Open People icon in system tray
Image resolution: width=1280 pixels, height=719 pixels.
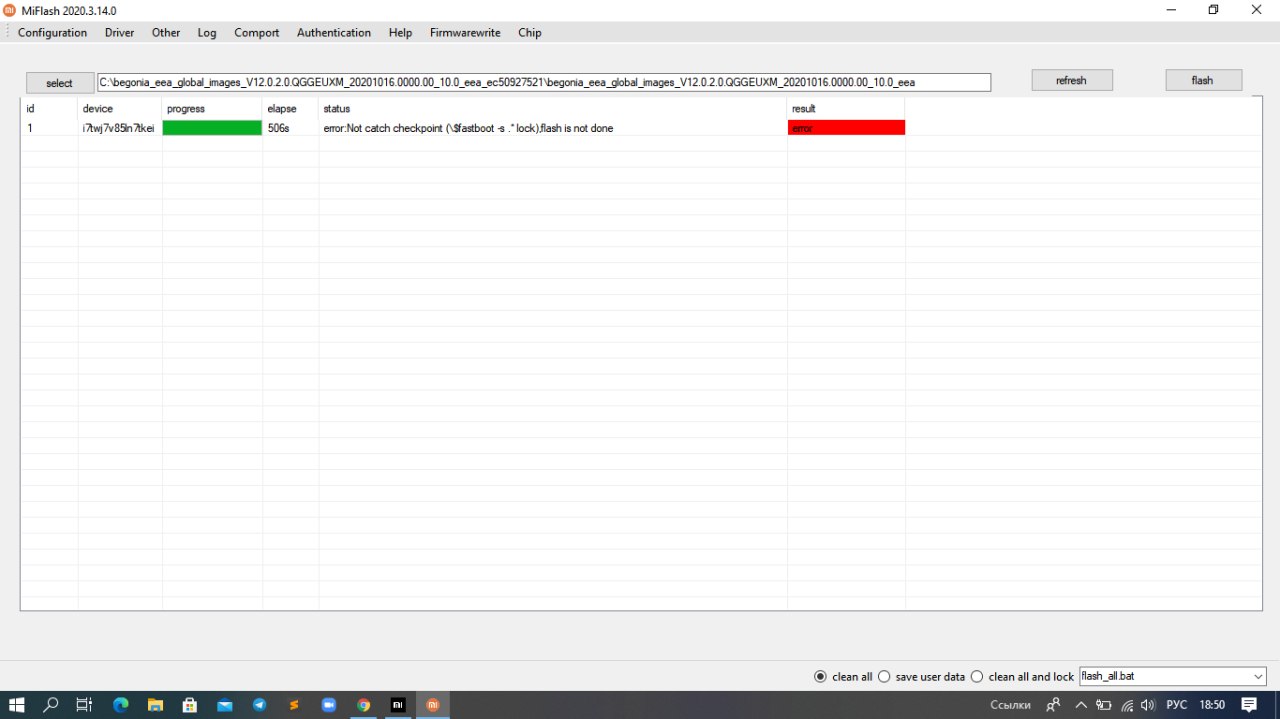pos(1053,704)
